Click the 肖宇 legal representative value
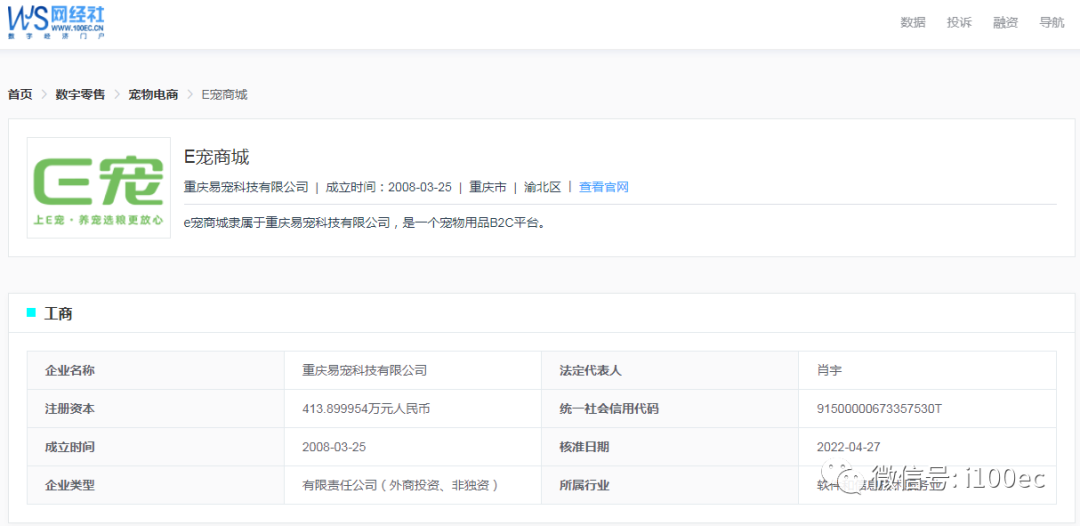The height and width of the screenshot is (526, 1080). (x=829, y=370)
